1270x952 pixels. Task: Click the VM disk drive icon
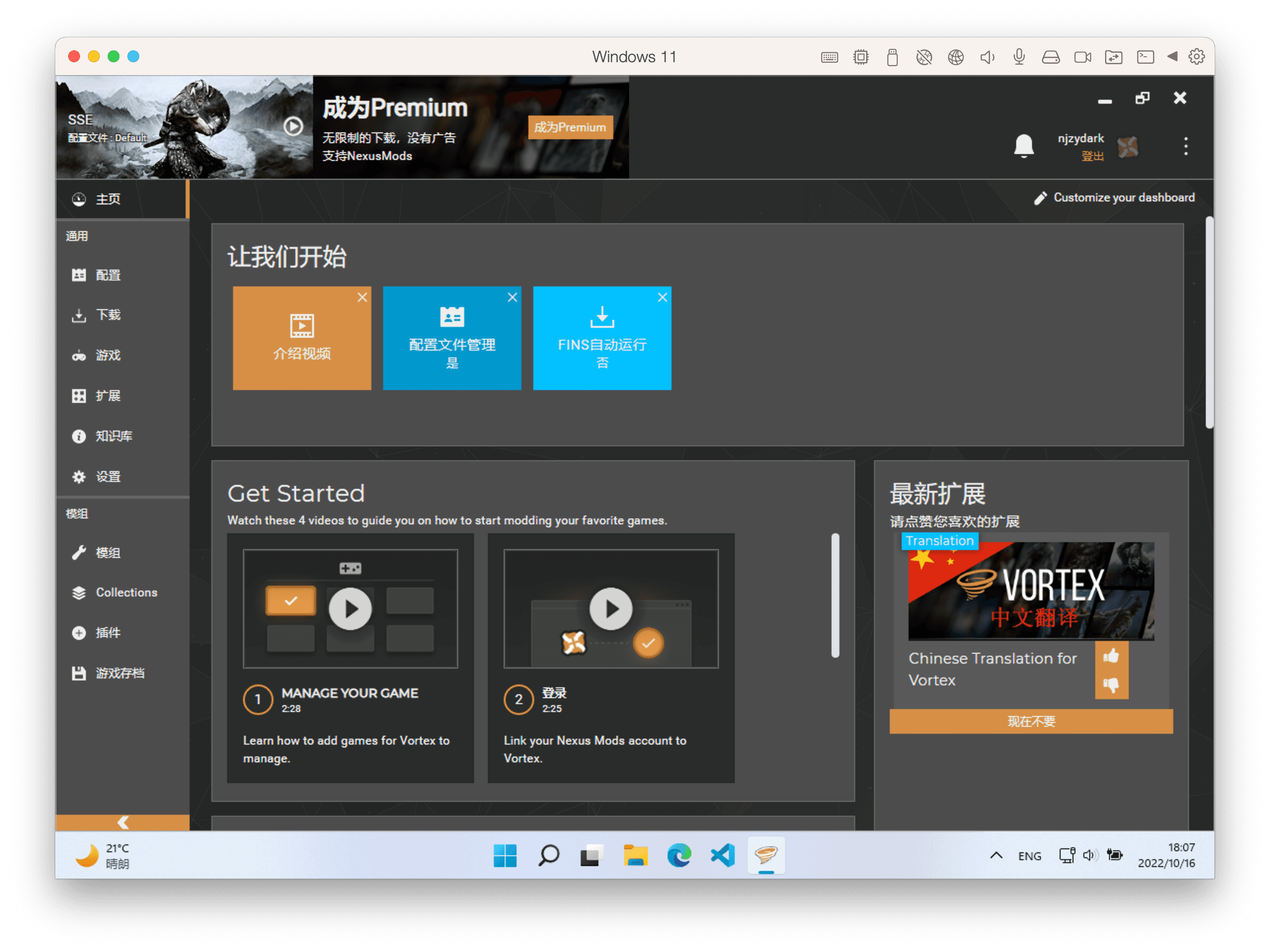tap(1051, 57)
